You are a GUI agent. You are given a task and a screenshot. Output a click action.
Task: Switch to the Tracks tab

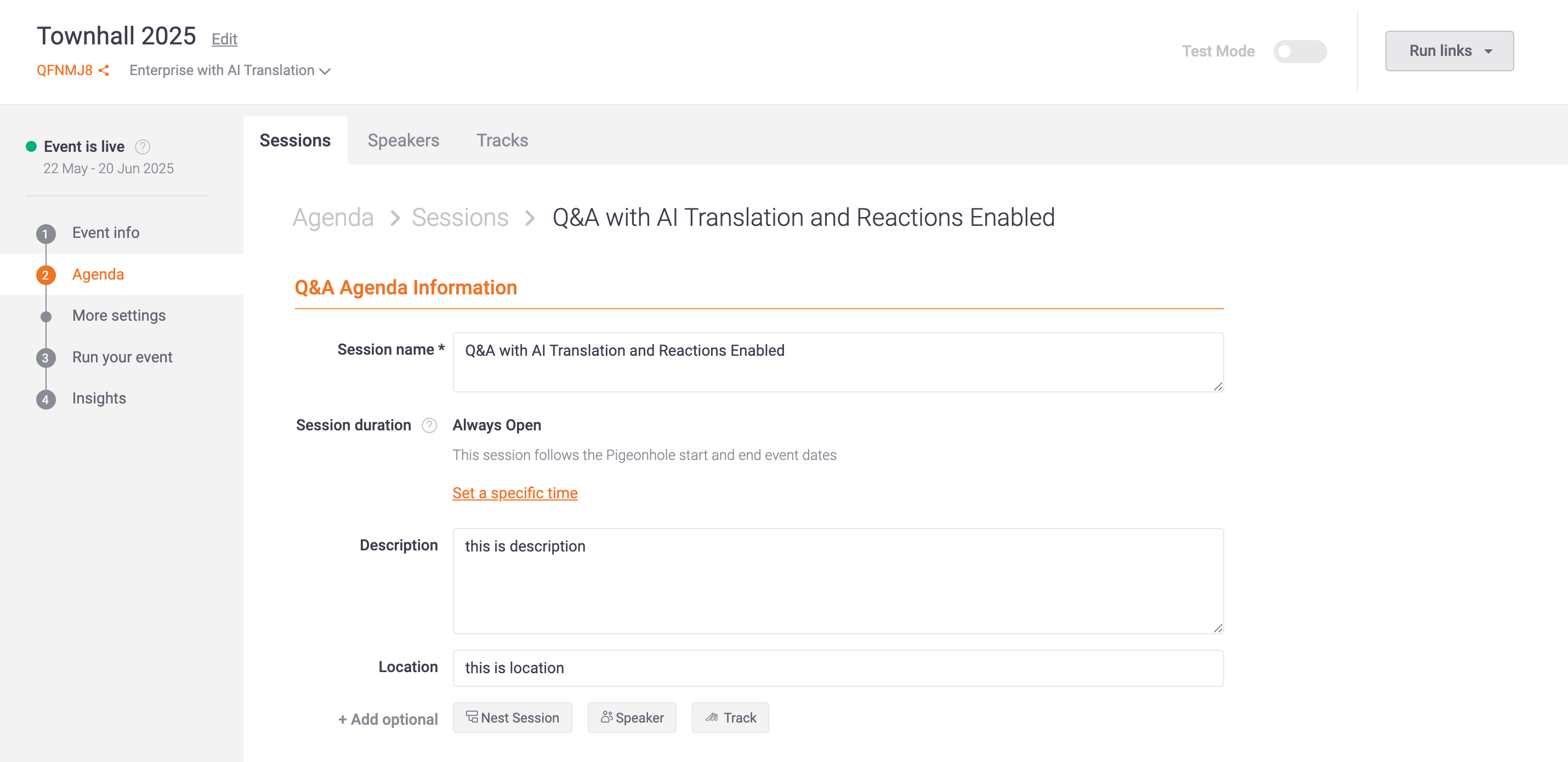(502, 140)
